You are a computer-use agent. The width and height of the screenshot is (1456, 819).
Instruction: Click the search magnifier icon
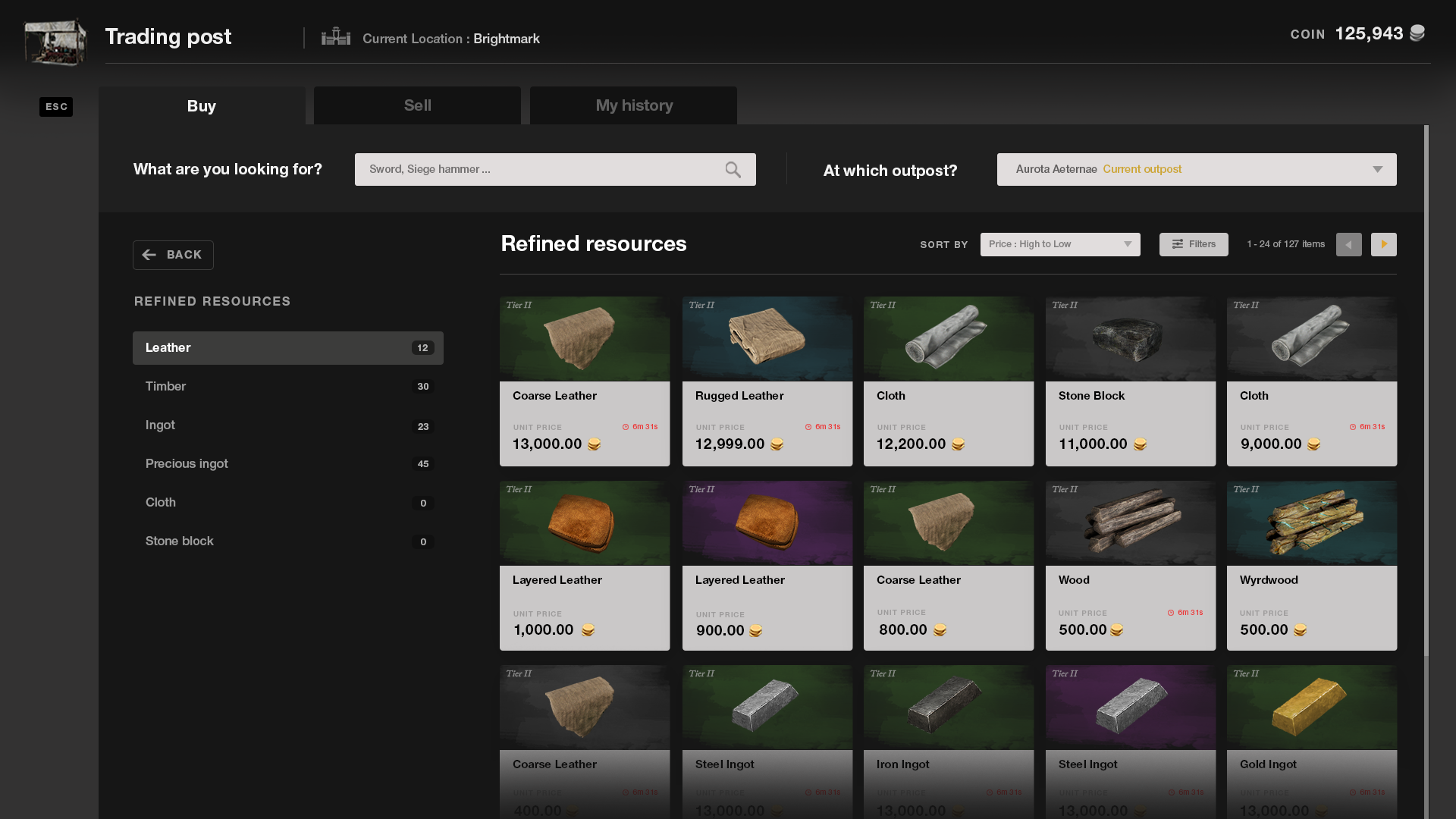[x=733, y=170]
